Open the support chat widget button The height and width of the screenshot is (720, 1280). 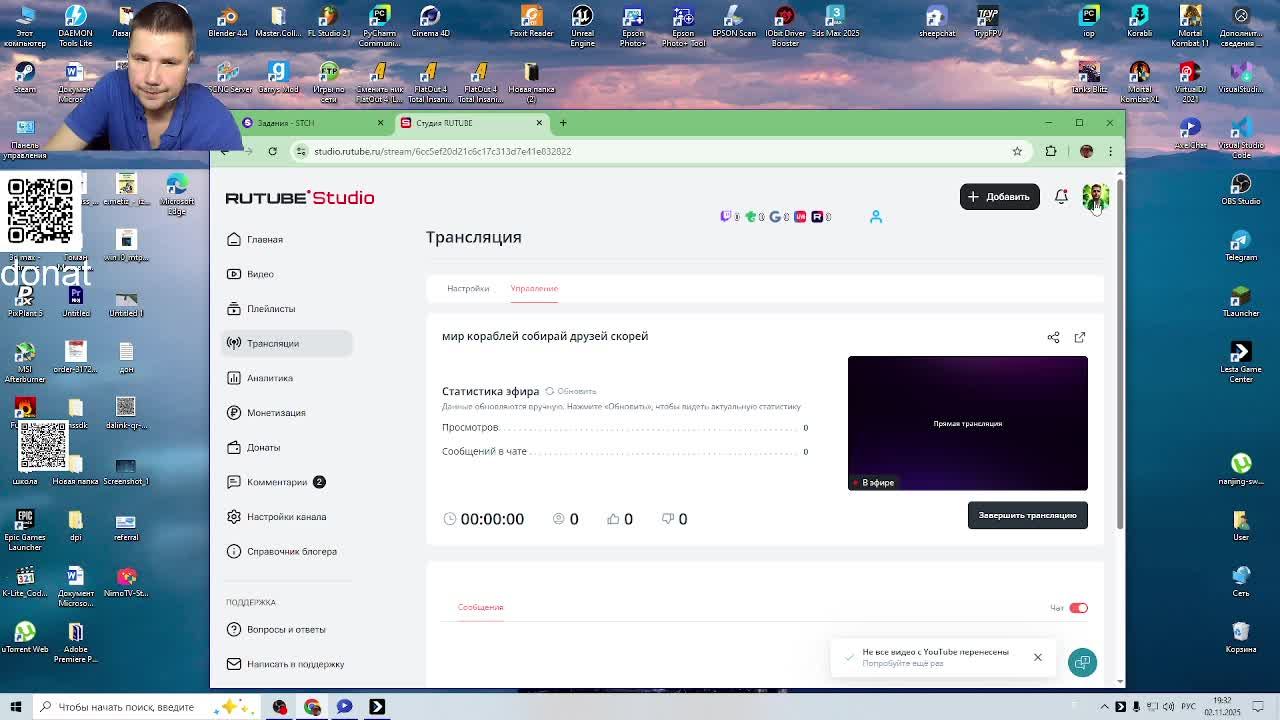pos(1082,662)
